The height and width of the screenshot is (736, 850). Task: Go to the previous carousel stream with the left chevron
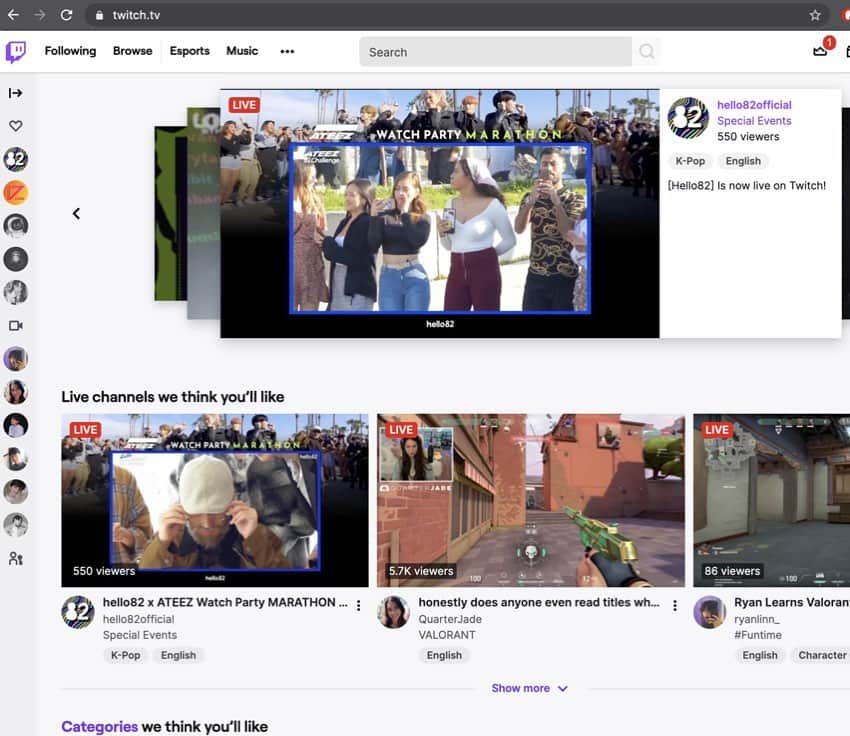coord(76,214)
